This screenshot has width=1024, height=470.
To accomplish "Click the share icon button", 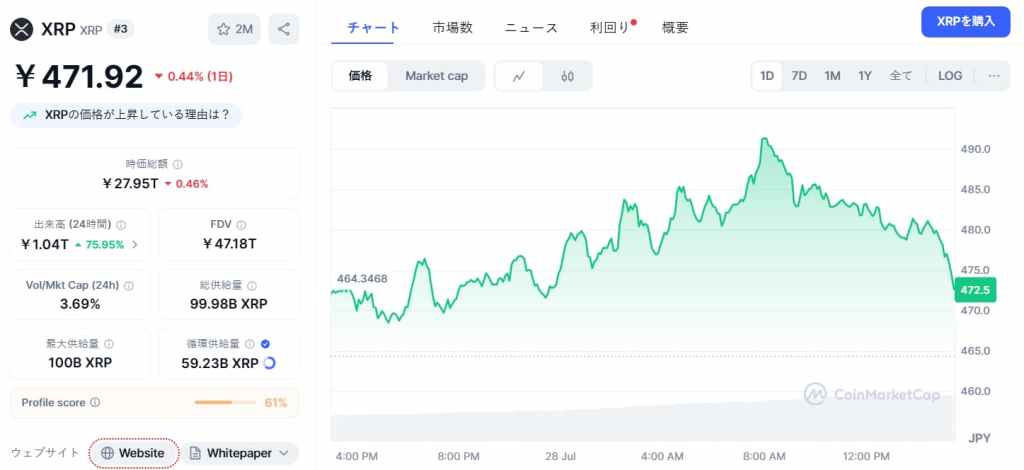I will (x=284, y=29).
